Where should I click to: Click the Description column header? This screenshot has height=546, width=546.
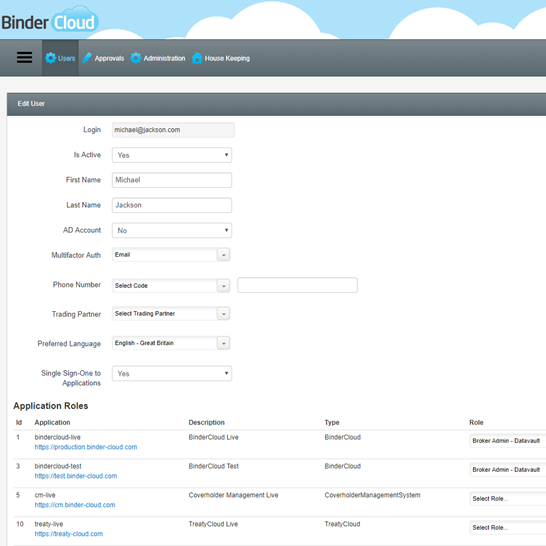[206, 422]
